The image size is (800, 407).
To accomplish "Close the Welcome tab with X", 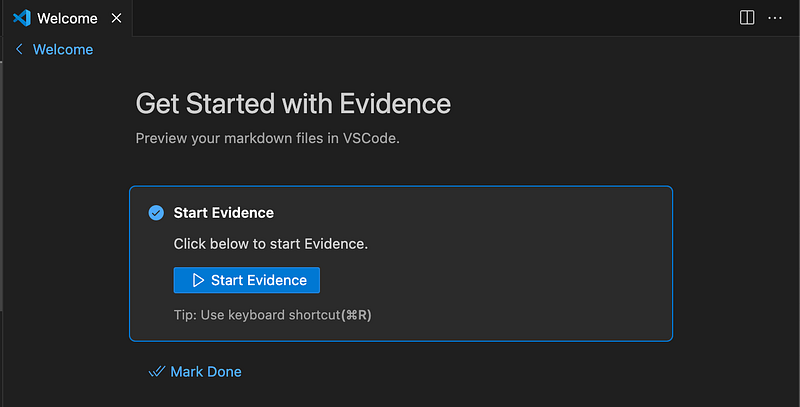I will point(116,18).
